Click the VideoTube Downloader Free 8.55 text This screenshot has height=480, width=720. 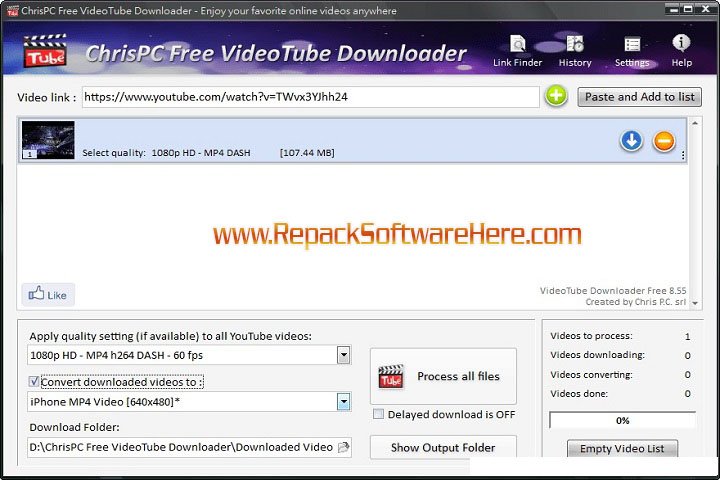(x=613, y=290)
